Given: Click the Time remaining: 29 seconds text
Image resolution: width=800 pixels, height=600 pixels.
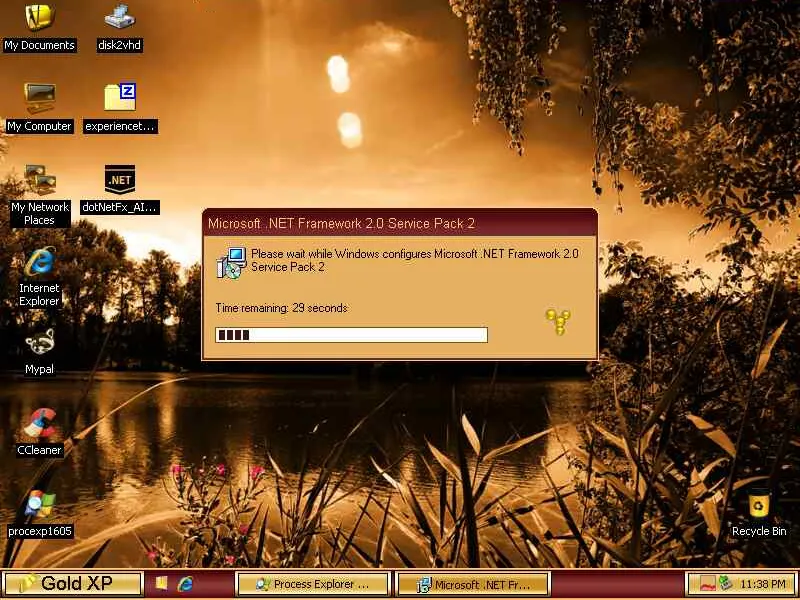Looking at the screenshot, I should [282, 308].
